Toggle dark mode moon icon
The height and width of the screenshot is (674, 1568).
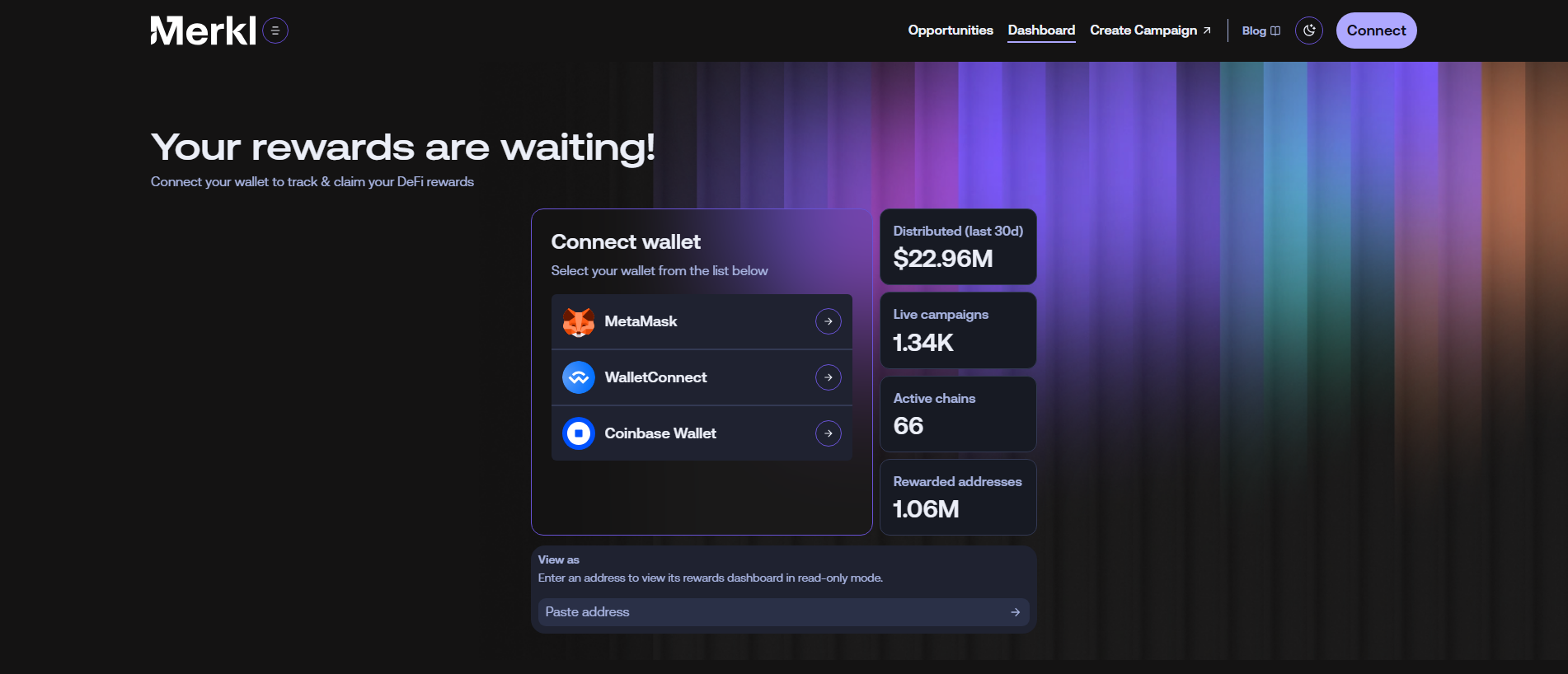[x=1309, y=30]
